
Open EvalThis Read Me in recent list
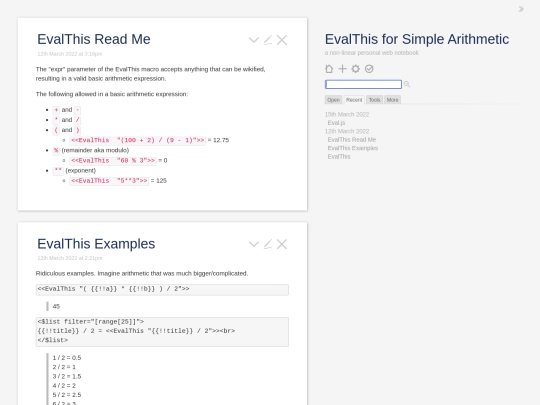coord(352,139)
